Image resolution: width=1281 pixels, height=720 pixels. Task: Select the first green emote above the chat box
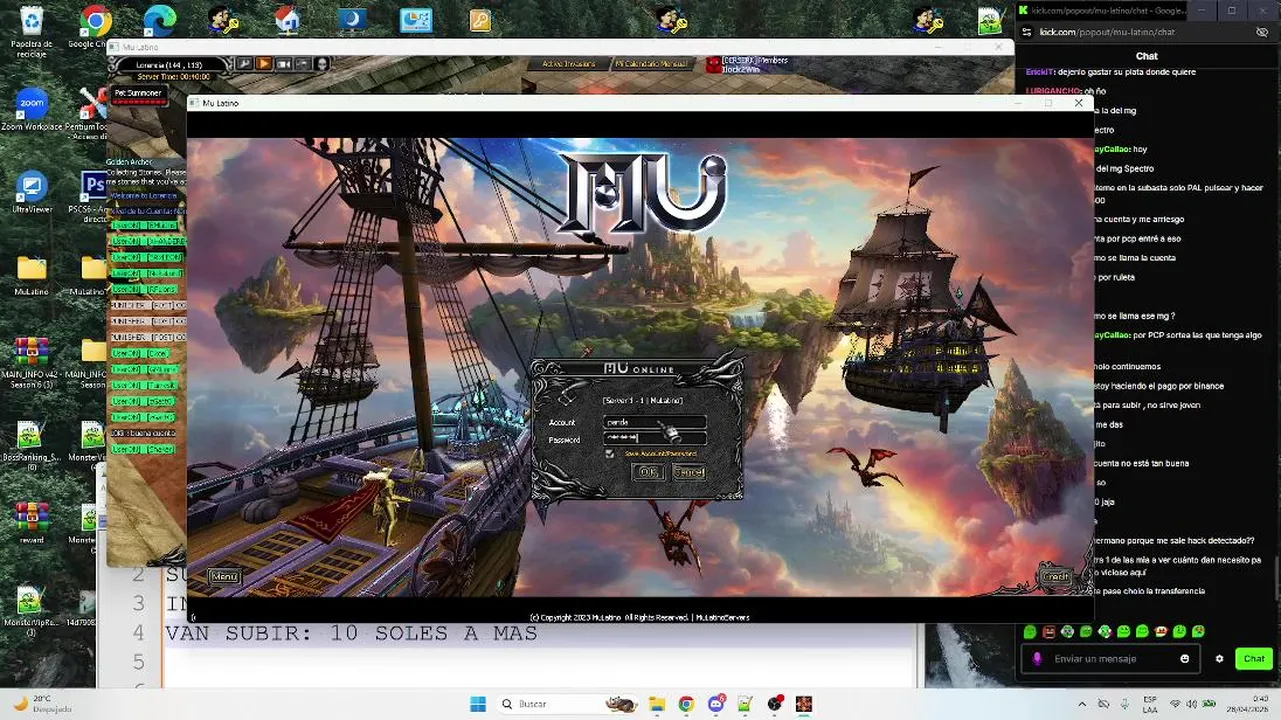click(x=1030, y=632)
